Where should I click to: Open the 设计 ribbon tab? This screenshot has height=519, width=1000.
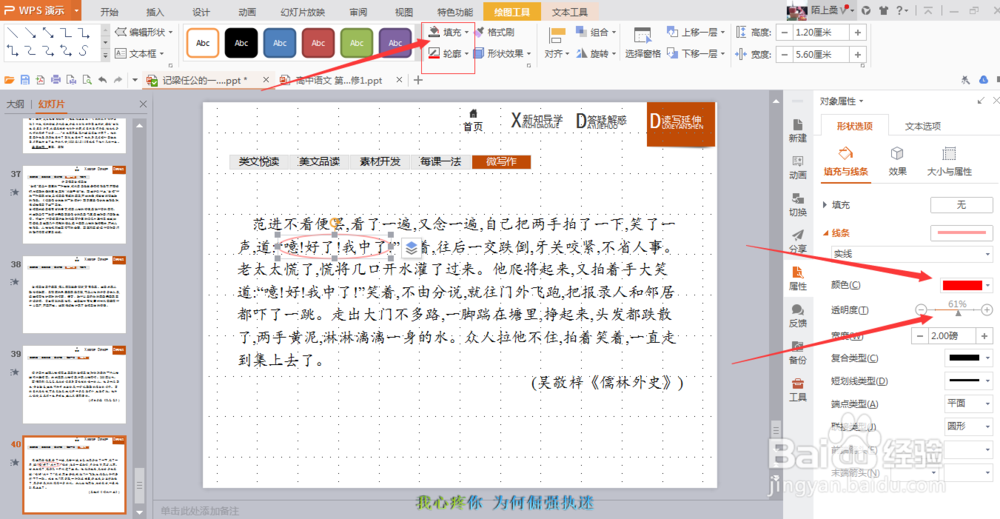201,11
